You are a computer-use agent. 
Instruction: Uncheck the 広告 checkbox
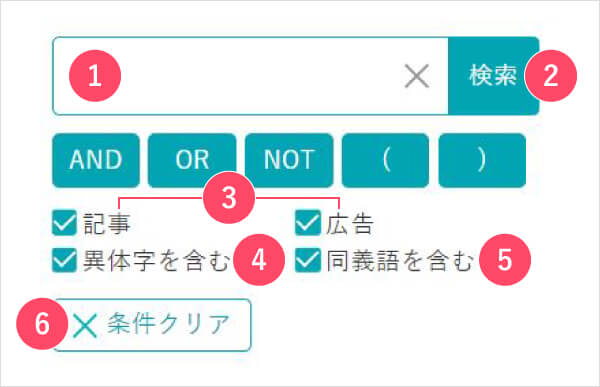tap(308, 223)
